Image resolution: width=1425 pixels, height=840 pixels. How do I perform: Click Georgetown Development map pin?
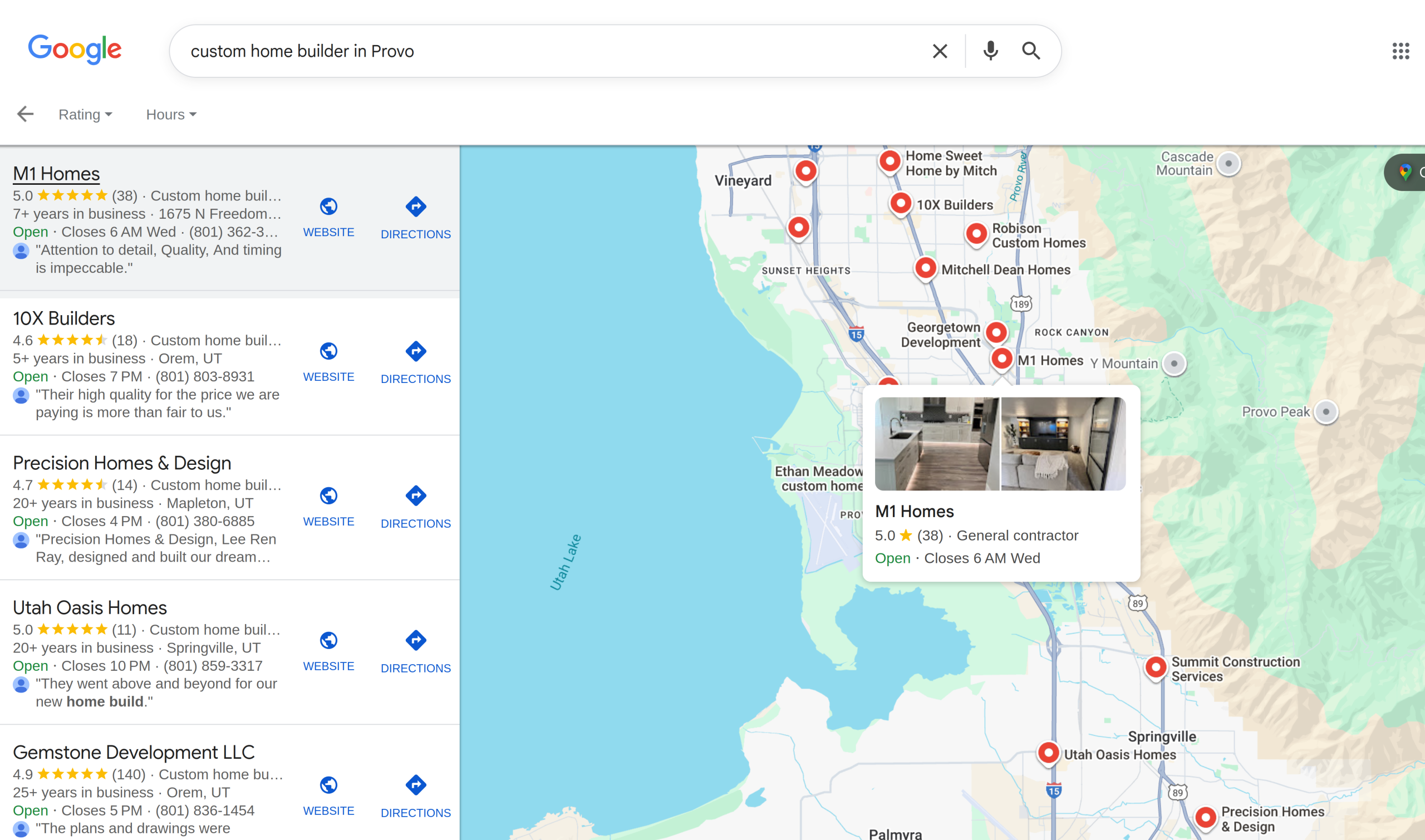(x=996, y=332)
